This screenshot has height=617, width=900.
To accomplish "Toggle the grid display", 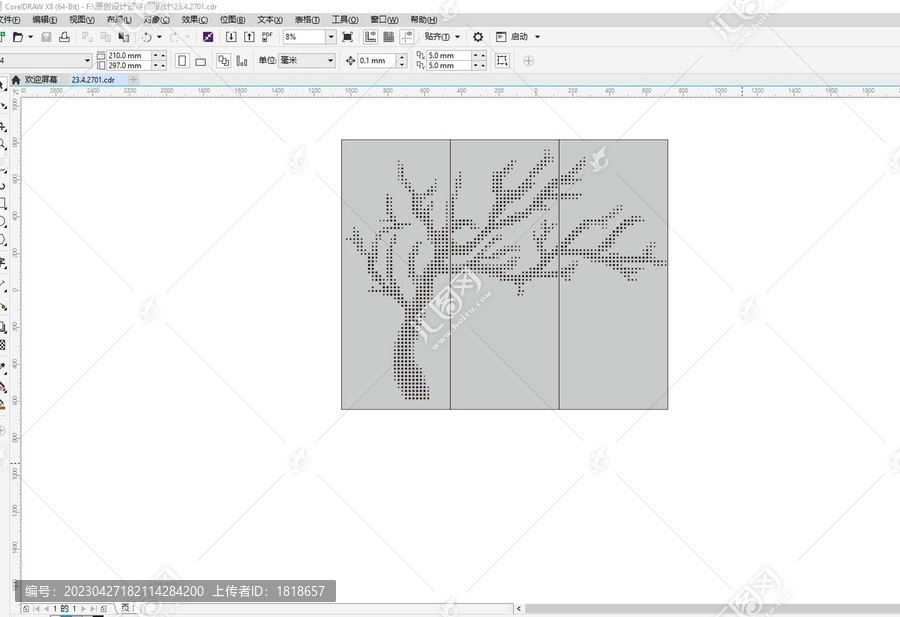I will [x=389, y=37].
